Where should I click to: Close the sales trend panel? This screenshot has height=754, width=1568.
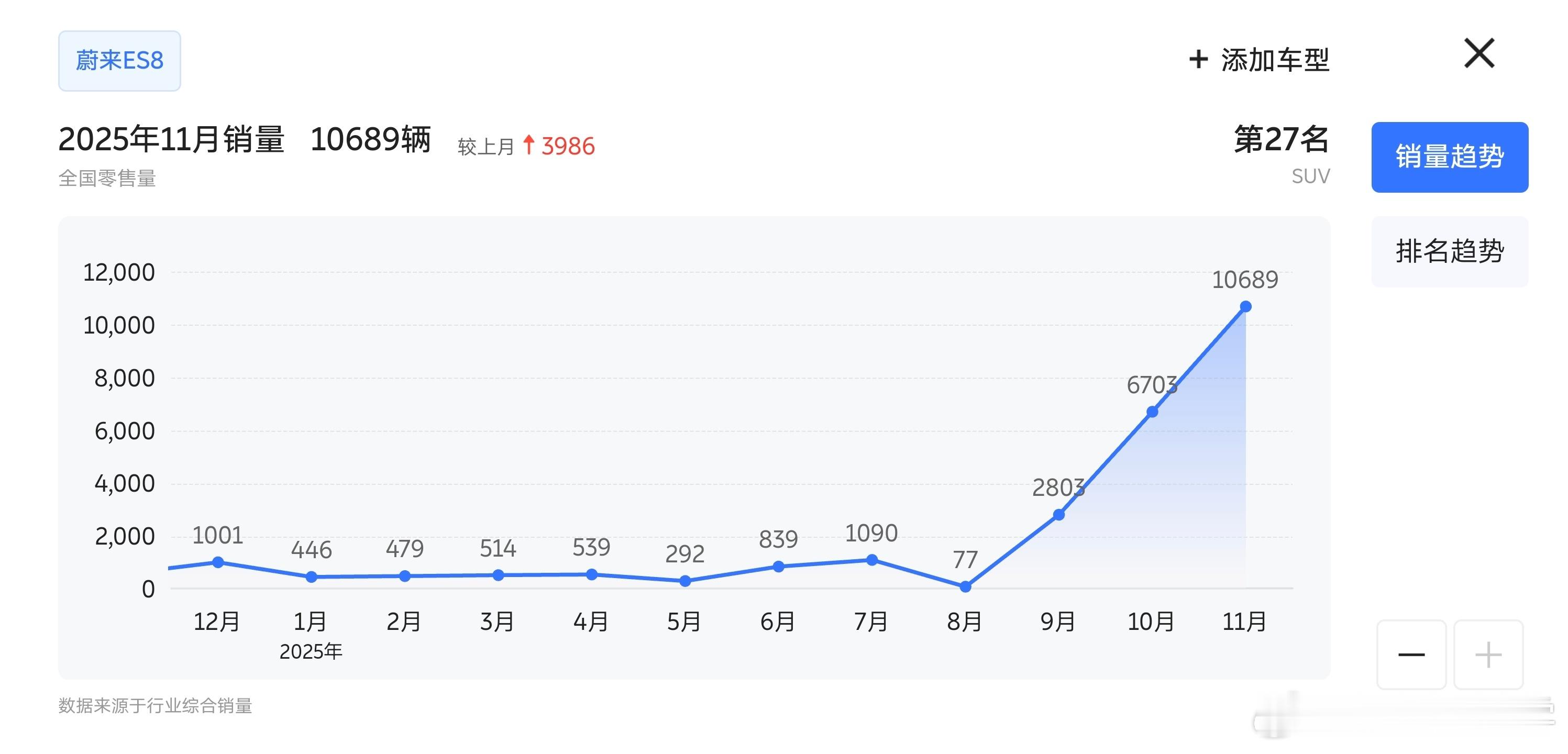coord(1479,53)
